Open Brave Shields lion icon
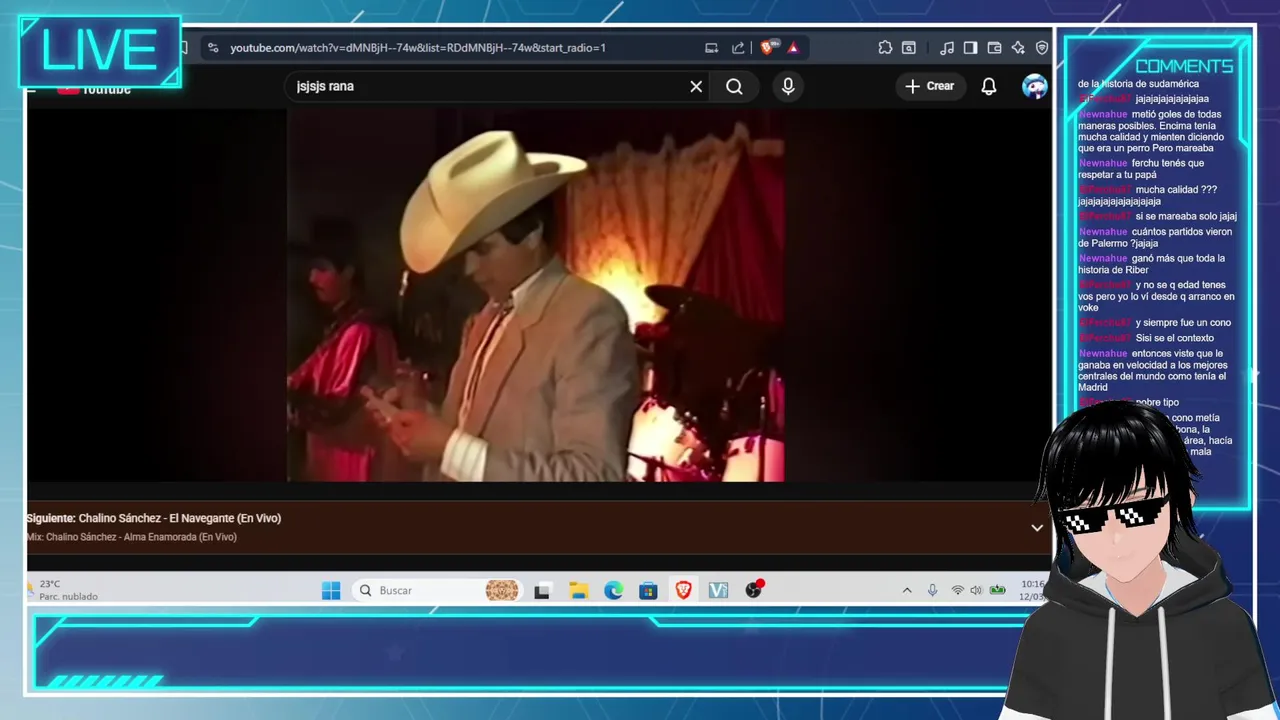The height and width of the screenshot is (720, 1280). click(x=768, y=48)
